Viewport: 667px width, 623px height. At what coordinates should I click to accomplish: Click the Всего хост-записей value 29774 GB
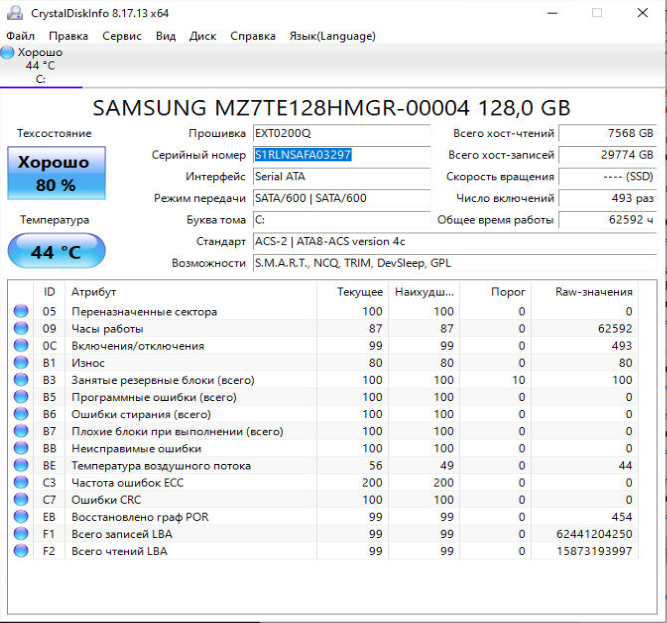click(x=607, y=155)
